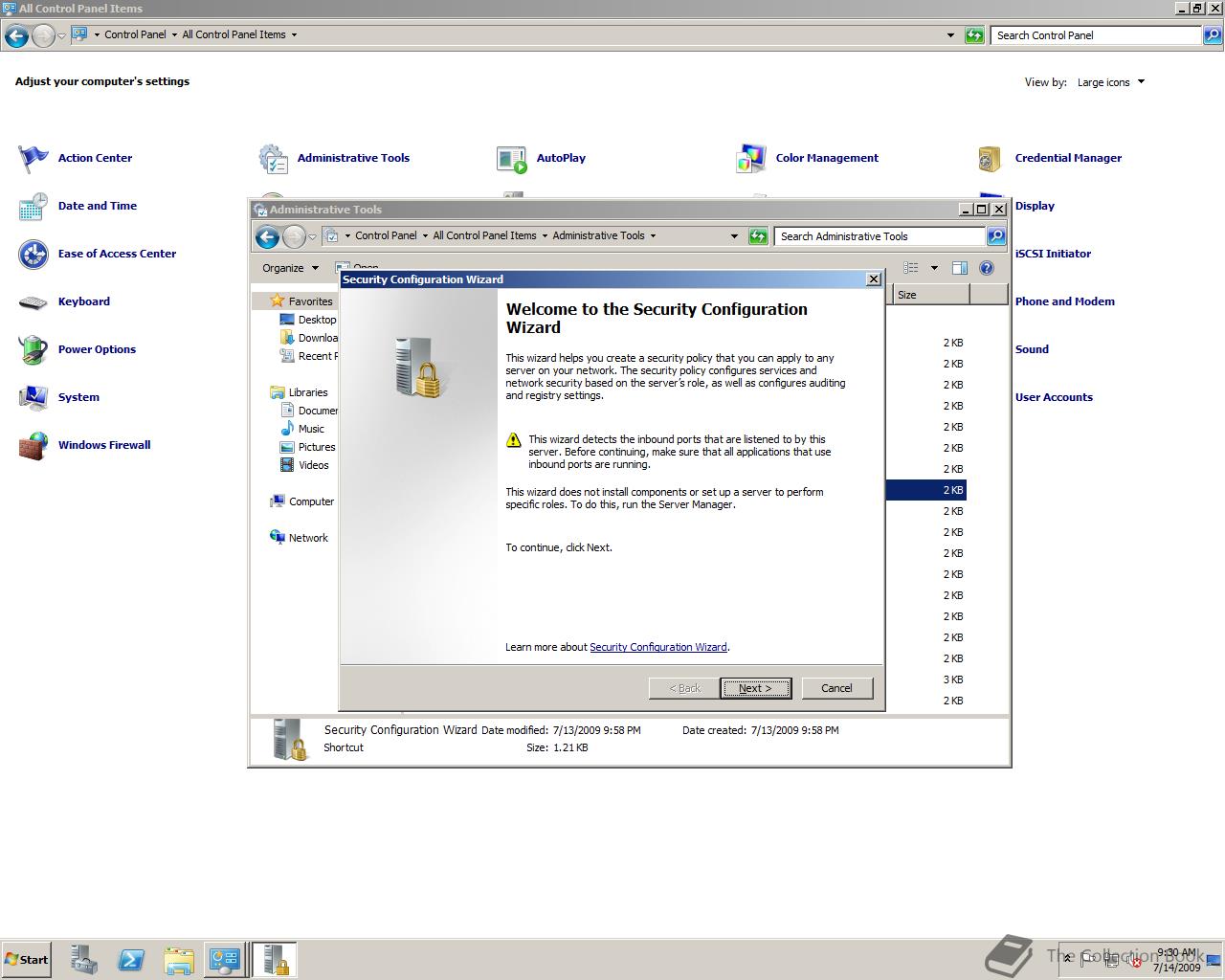
Task: Open Color Management icon
Action: tap(751, 158)
